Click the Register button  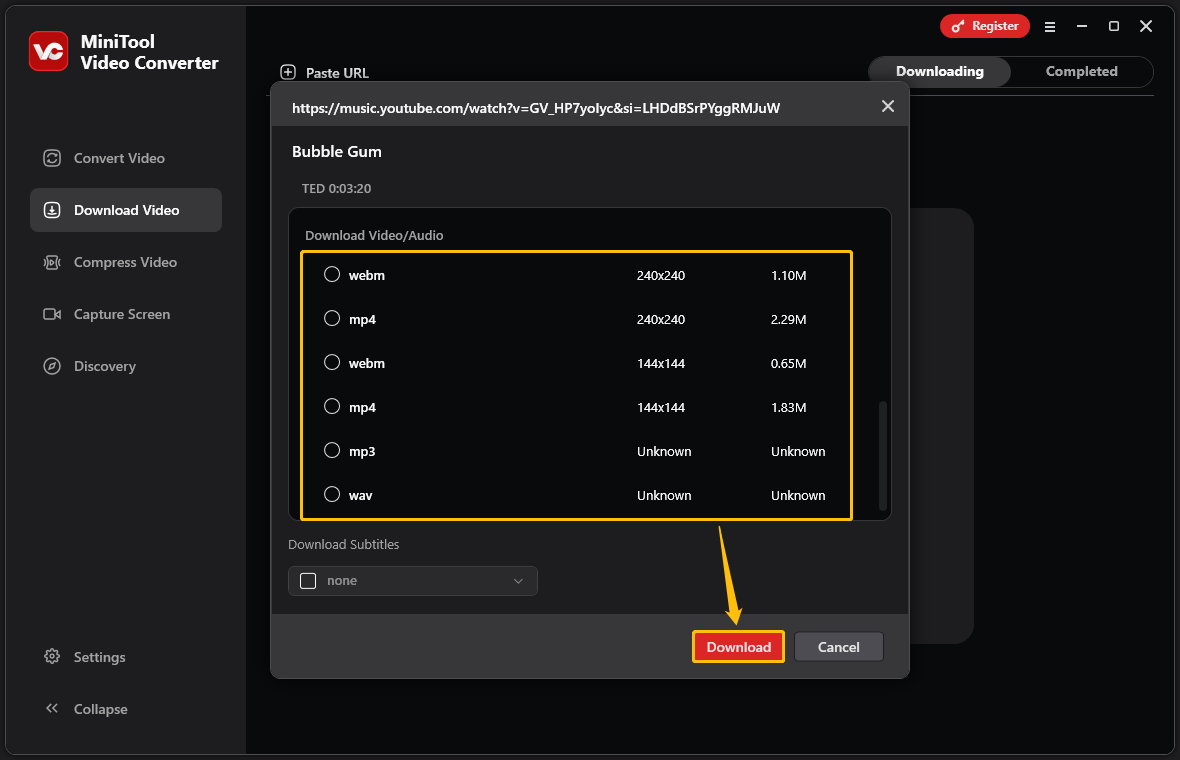[x=984, y=26]
